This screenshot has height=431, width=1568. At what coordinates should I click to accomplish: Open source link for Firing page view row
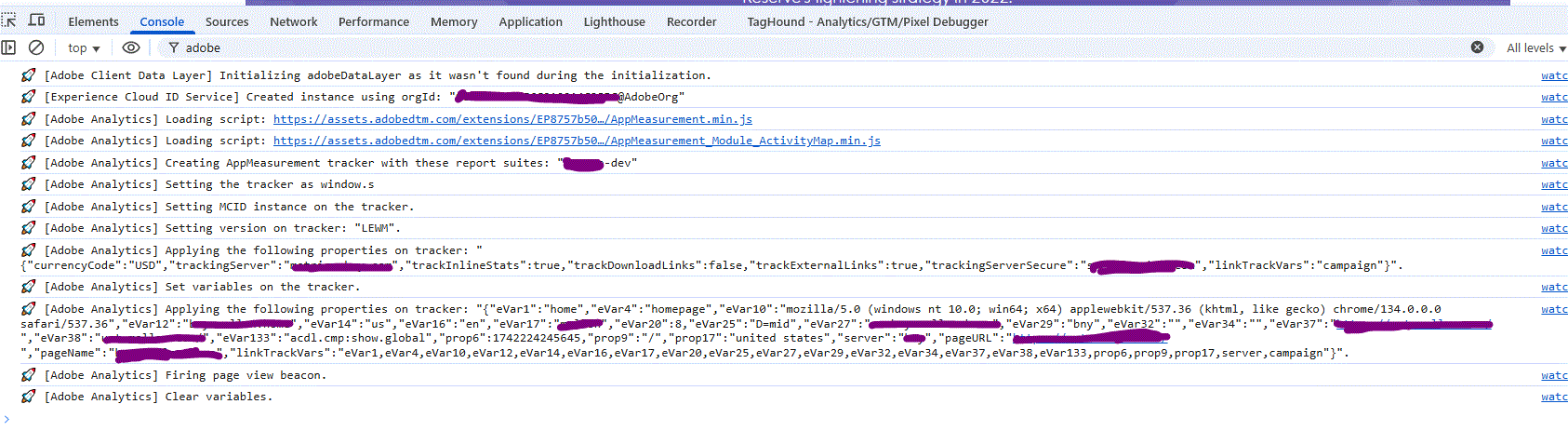[1554, 375]
